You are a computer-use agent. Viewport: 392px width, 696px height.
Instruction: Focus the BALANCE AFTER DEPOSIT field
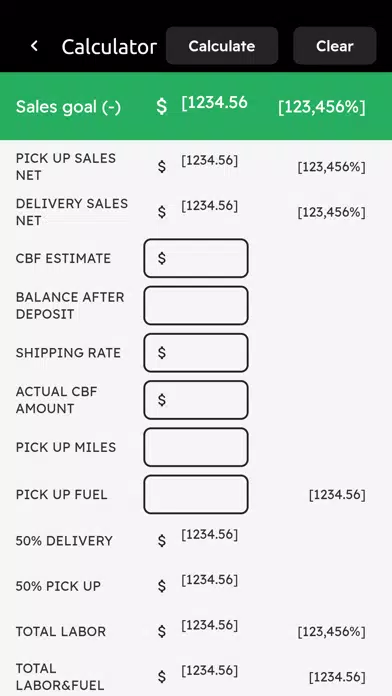pos(196,305)
